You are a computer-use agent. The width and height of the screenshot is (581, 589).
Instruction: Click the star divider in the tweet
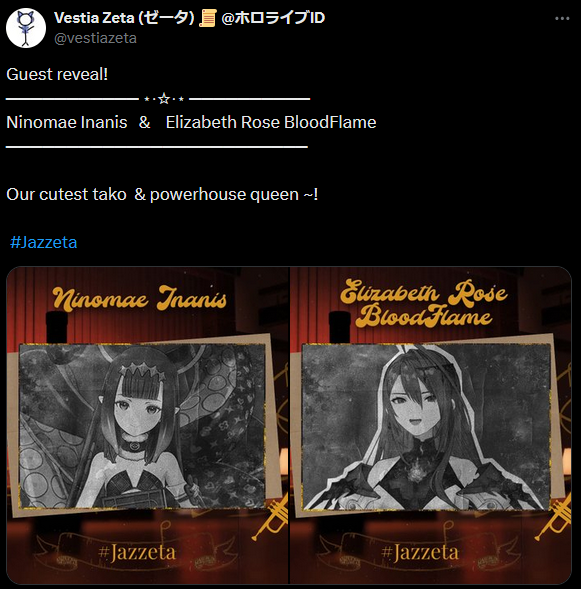pyautogui.click(x=164, y=99)
